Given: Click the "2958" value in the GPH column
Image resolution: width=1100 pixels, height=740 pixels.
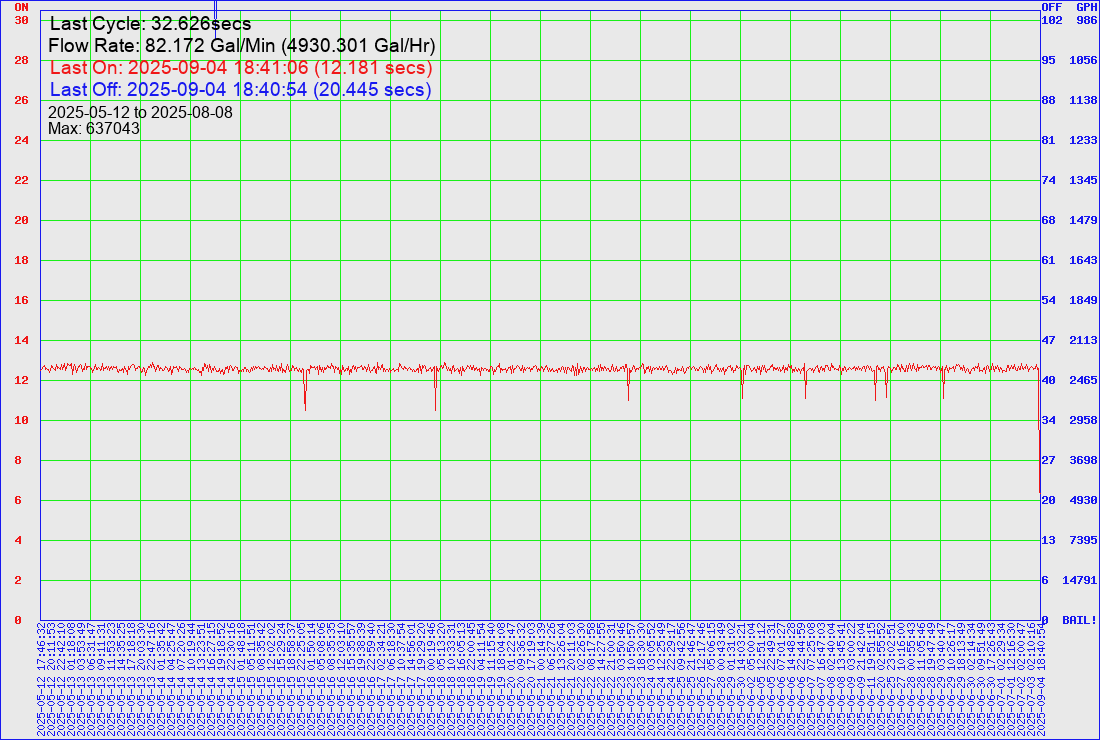Looking at the screenshot, I should (1083, 420).
